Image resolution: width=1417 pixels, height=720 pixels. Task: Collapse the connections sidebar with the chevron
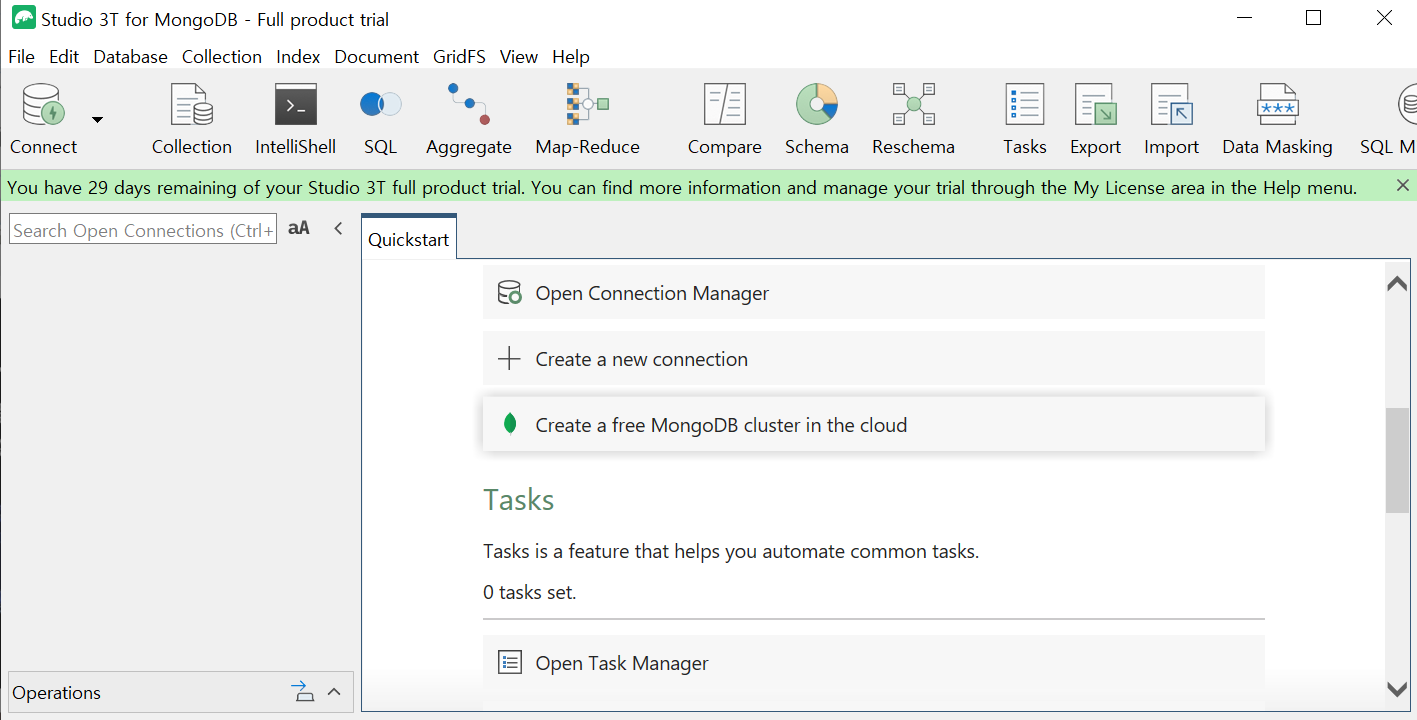pos(338,229)
